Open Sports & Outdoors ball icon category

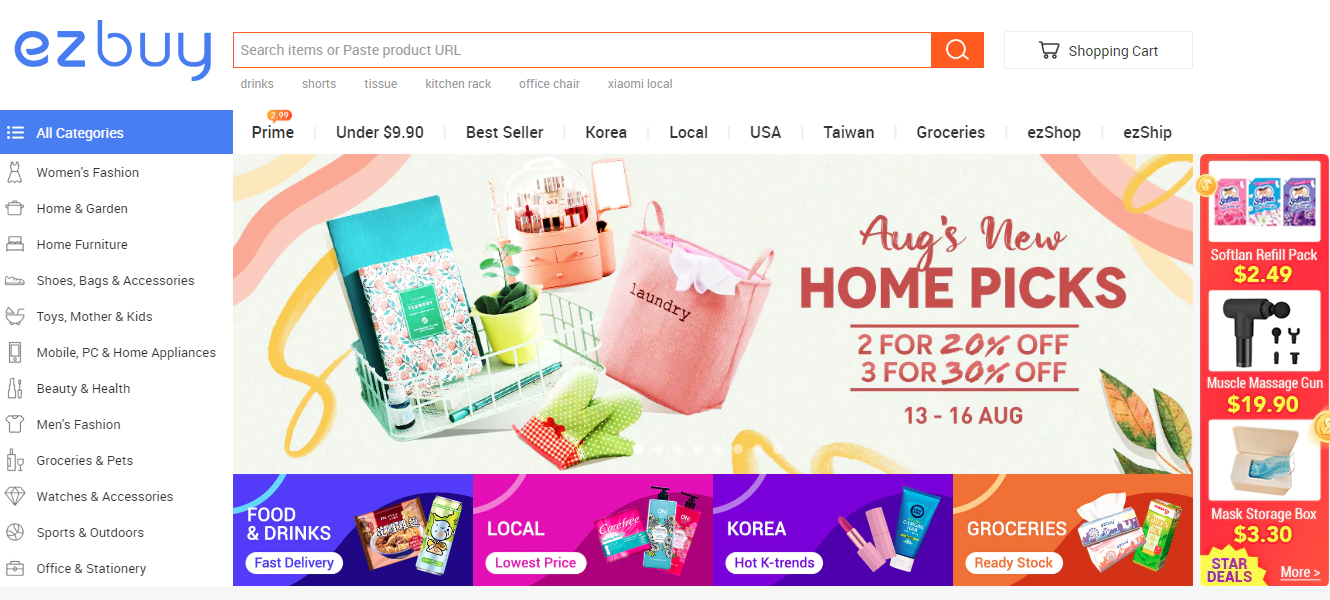click(x=15, y=533)
